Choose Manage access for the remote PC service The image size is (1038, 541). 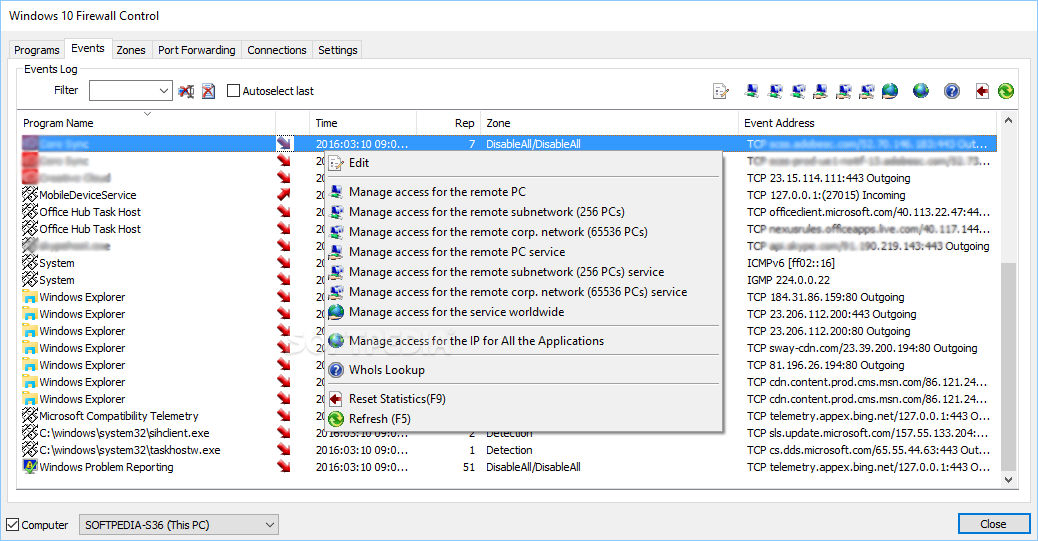[x=524, y=252]
